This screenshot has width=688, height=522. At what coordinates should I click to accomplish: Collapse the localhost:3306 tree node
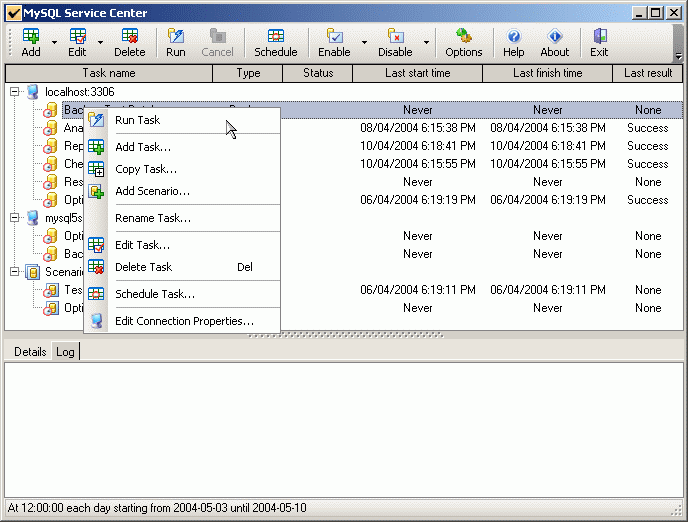coord(14,92)
